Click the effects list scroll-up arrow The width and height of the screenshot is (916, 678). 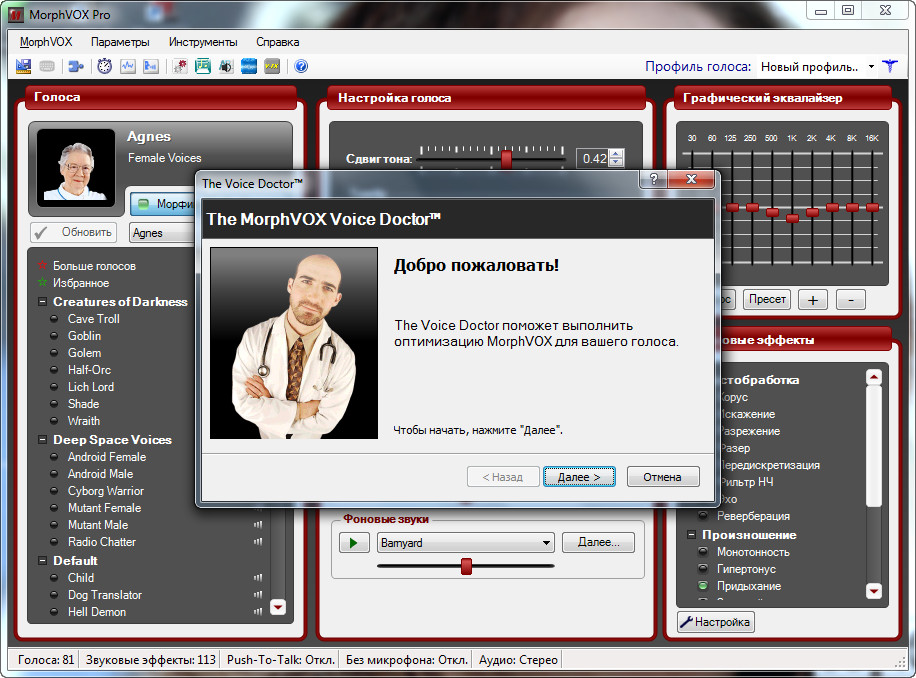pos(874,377)
